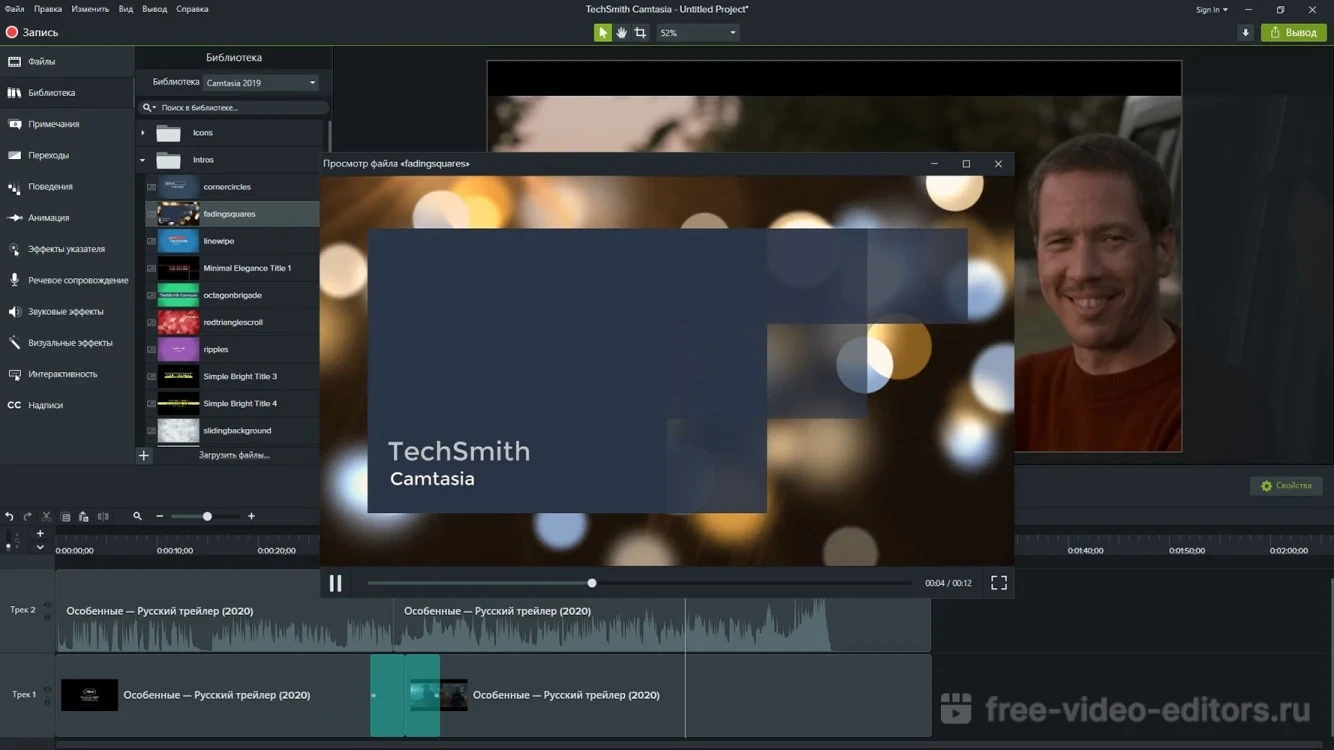This screenshot has width=1334, height=750.
Task: Open the Эффекты указателя cursor effects tab
Action: pyautogui.click(x=67, y=249)
